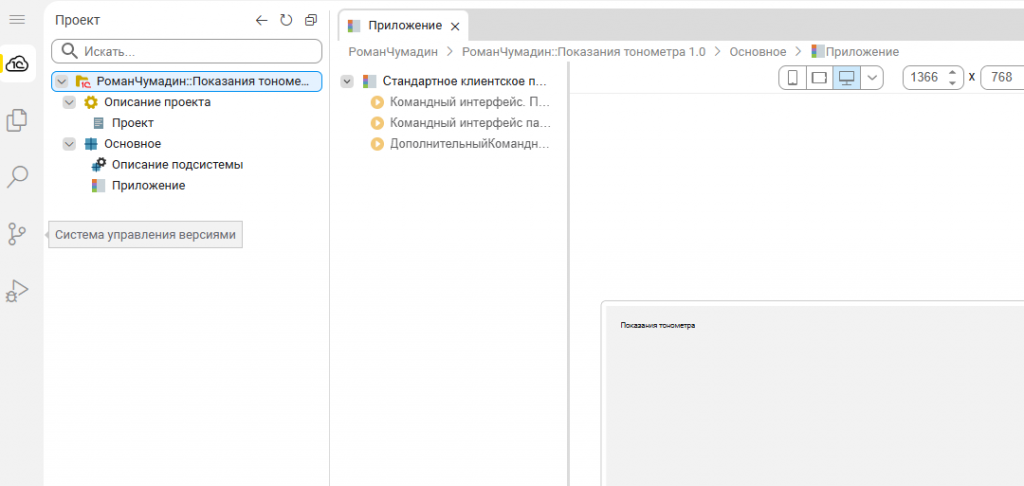Increase width 1366 stepper up
This screenshot has height=486, width=1024.
point(952,73)
